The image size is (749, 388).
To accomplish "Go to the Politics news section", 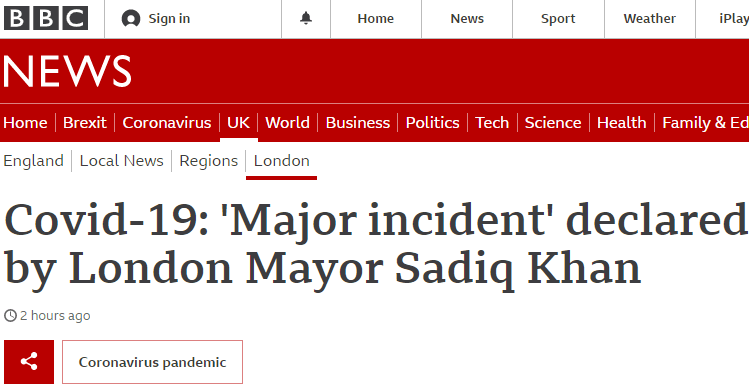I will tap(432, 123).
